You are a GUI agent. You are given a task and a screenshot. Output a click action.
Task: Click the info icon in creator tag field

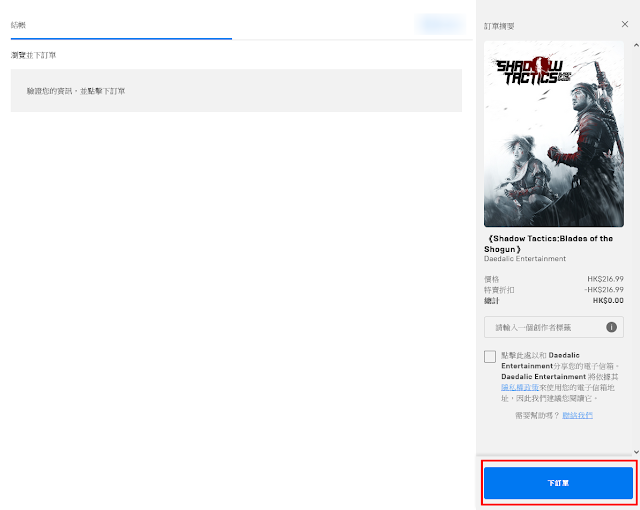[611, 327]
